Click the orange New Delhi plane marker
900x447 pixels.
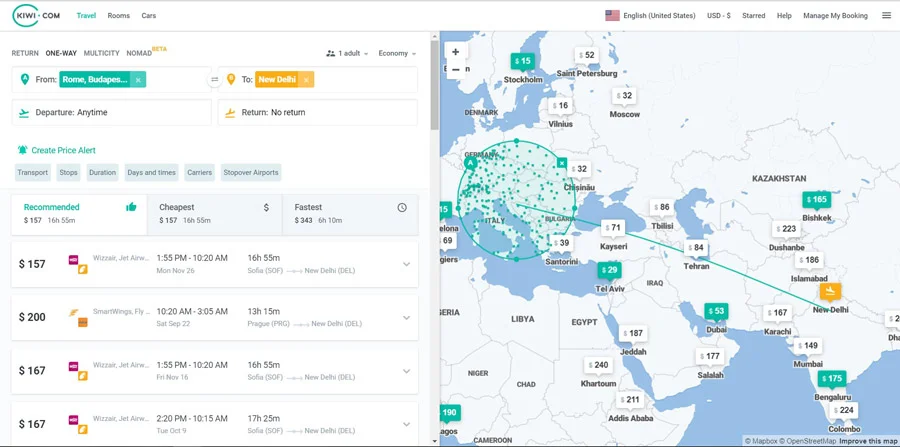(x=830, y=291)
